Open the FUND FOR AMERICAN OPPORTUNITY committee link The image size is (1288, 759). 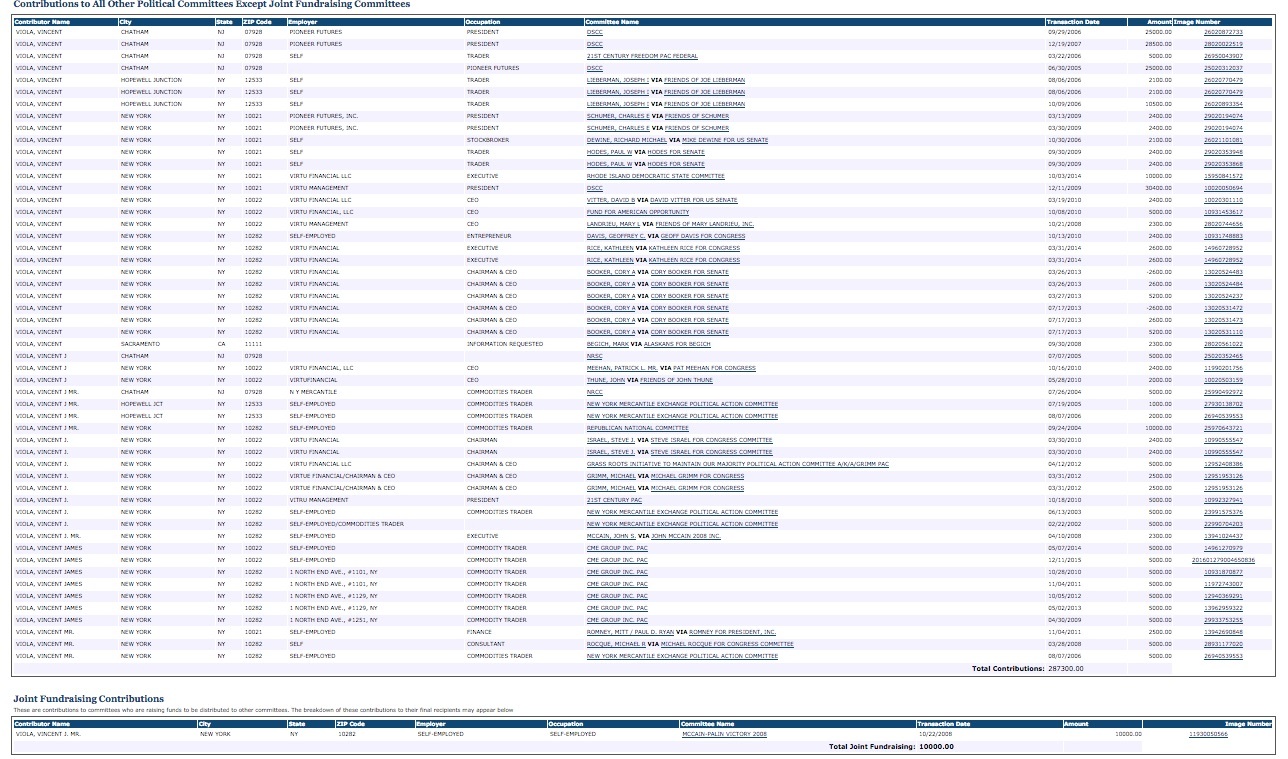tap(637, 212)
